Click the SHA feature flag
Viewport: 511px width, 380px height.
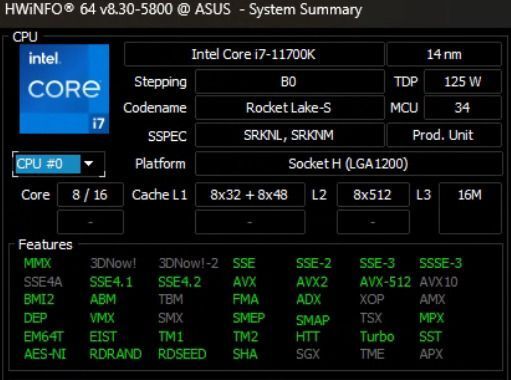pos(245,354)
